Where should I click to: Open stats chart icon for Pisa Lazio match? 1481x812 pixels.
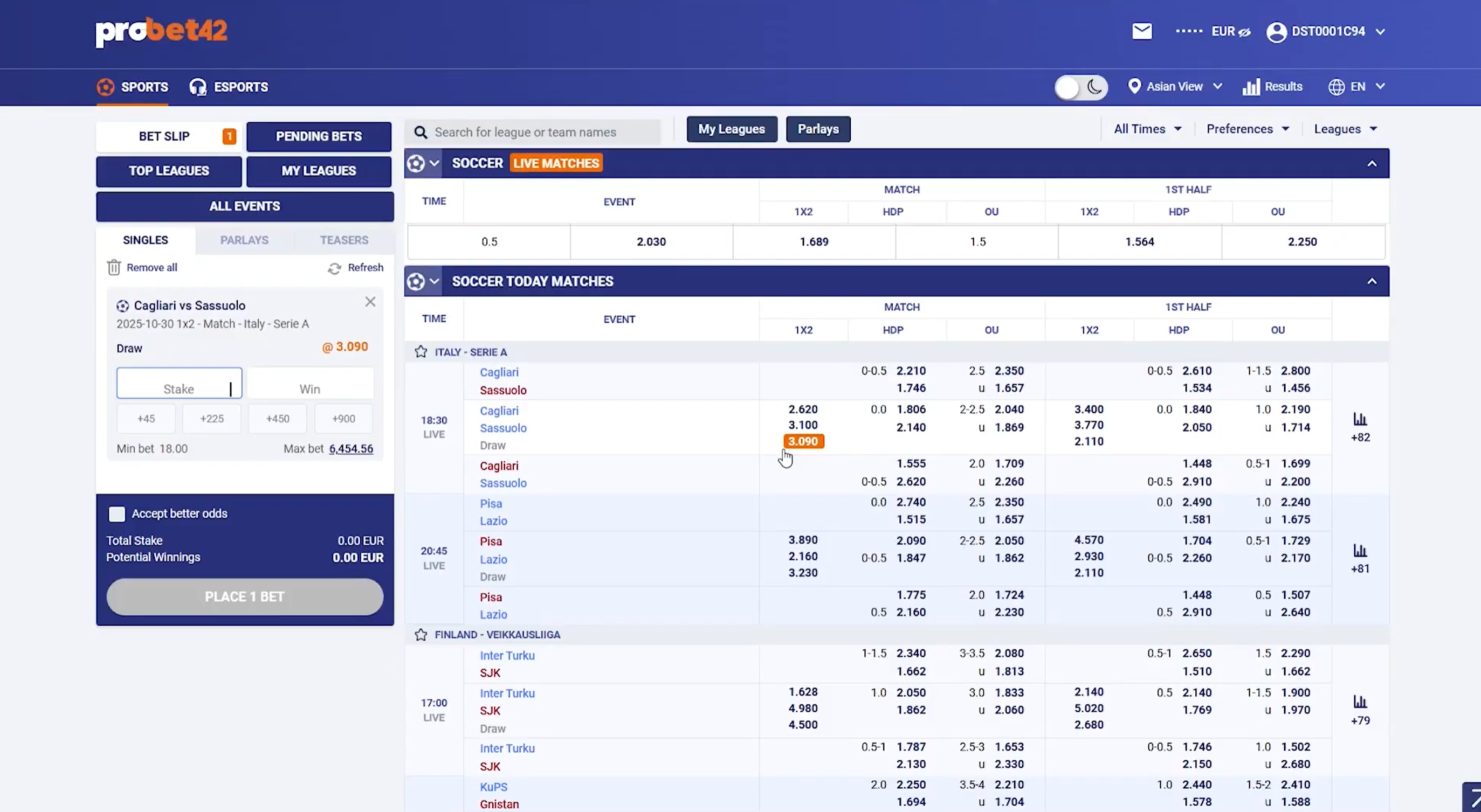click(1360, 551)
